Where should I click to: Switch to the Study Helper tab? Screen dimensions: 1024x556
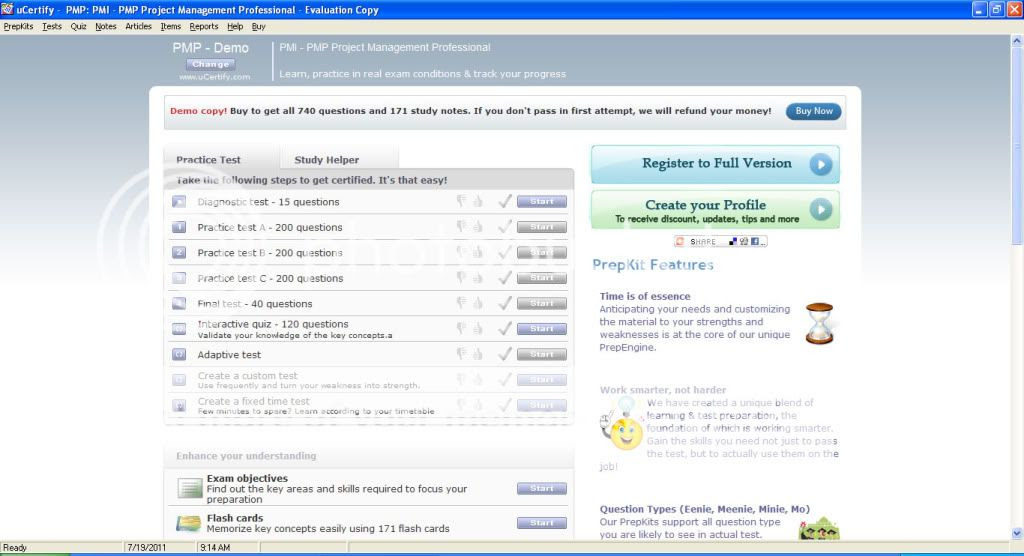coord(327,159)
